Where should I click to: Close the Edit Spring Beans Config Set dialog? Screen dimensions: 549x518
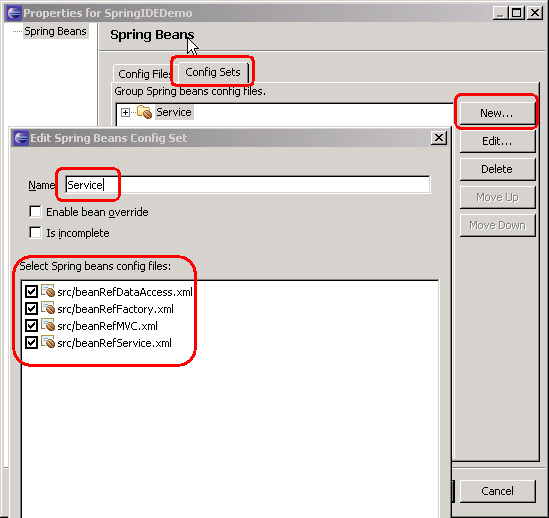coord(439,138)
